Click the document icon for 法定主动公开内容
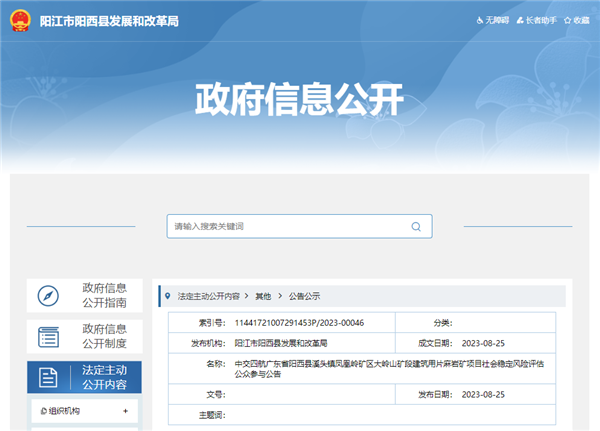 pos(48,377)
